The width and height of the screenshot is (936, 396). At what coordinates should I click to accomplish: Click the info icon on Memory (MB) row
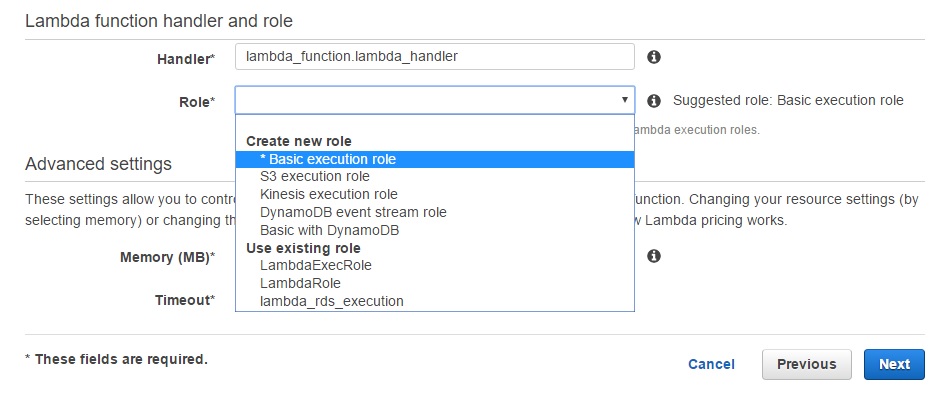coord(654,256)
